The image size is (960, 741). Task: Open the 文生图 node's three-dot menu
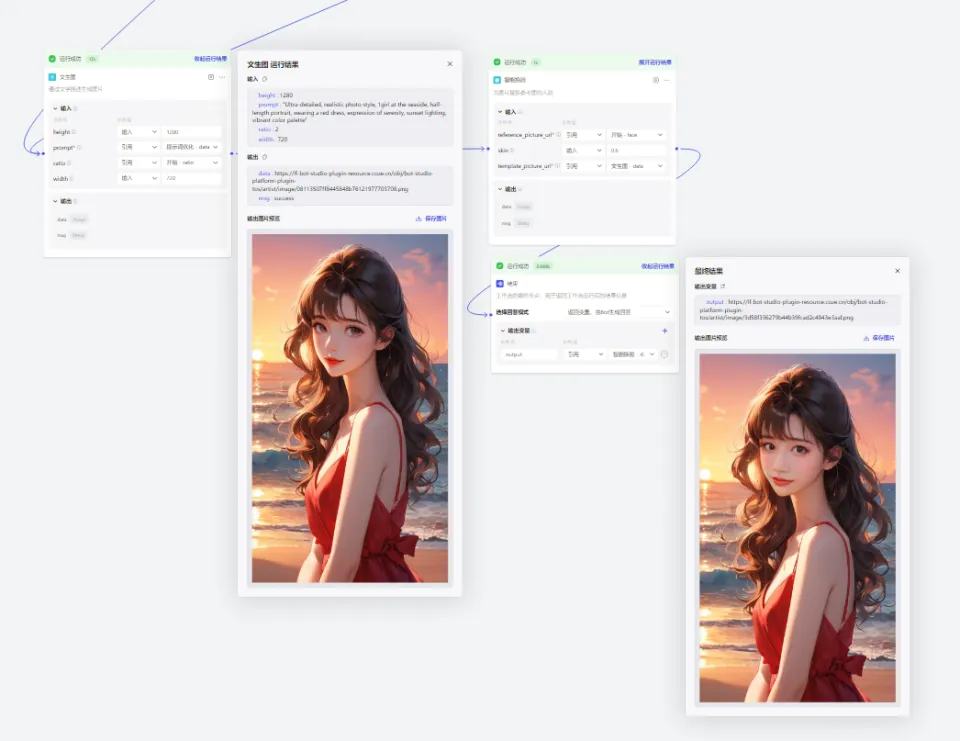pos(222,77)
